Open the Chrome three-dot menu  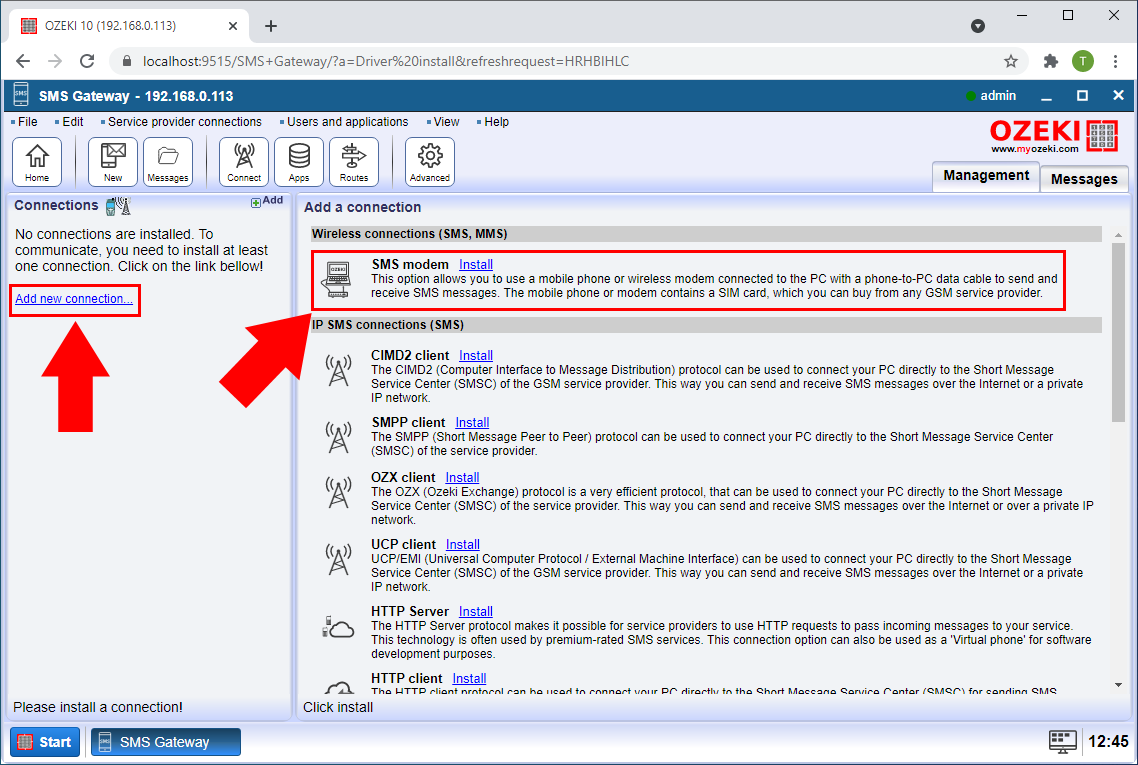coord(1116,61)
